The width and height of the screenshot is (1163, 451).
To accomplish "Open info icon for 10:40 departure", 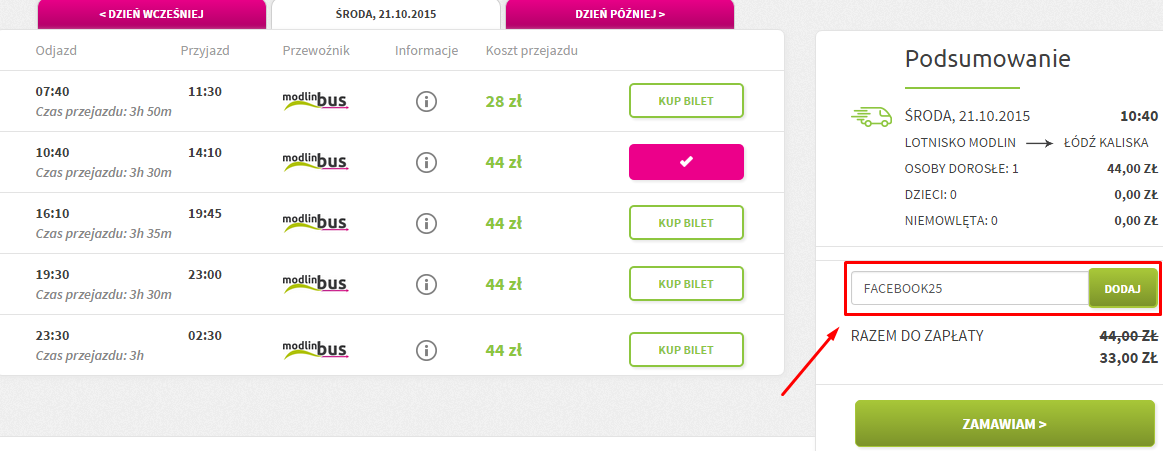I will pos(426,162).
